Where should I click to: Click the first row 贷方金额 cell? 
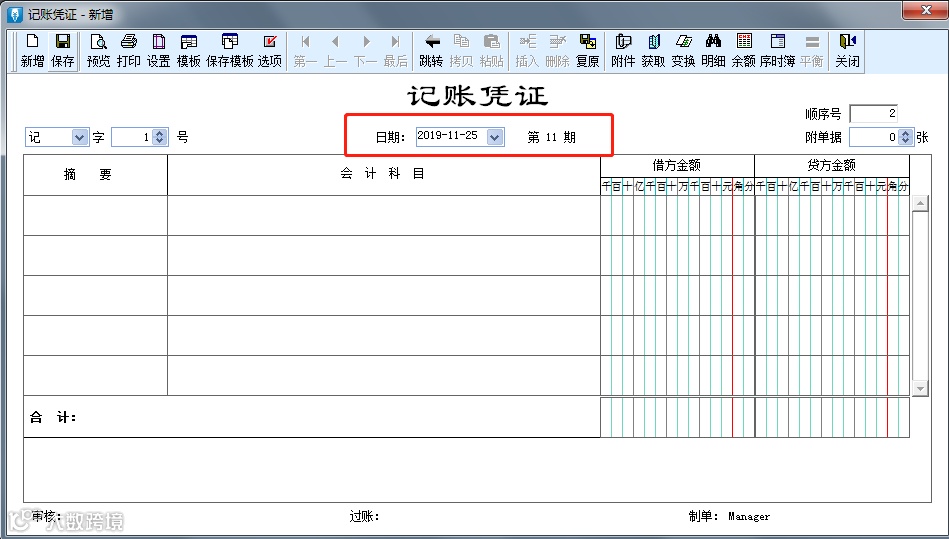832,215
